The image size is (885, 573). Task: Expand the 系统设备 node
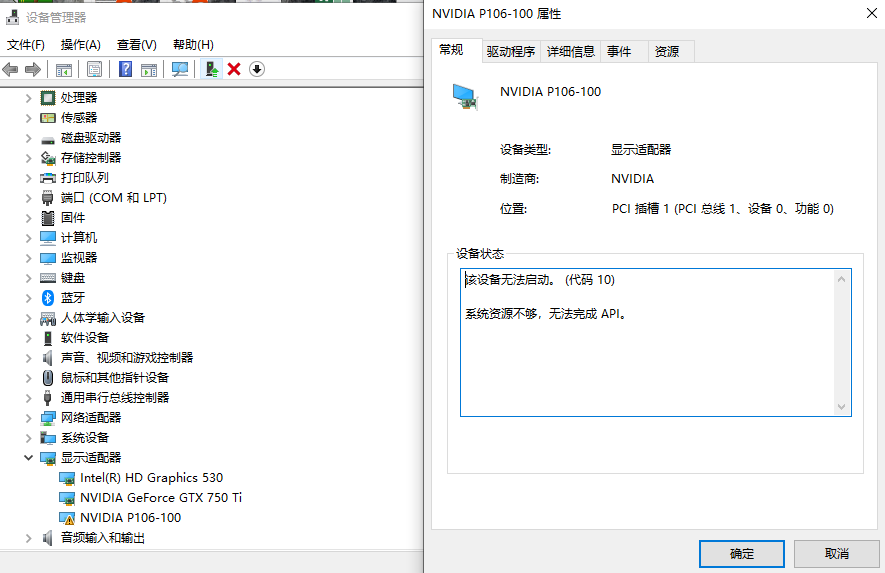(29, 438)
